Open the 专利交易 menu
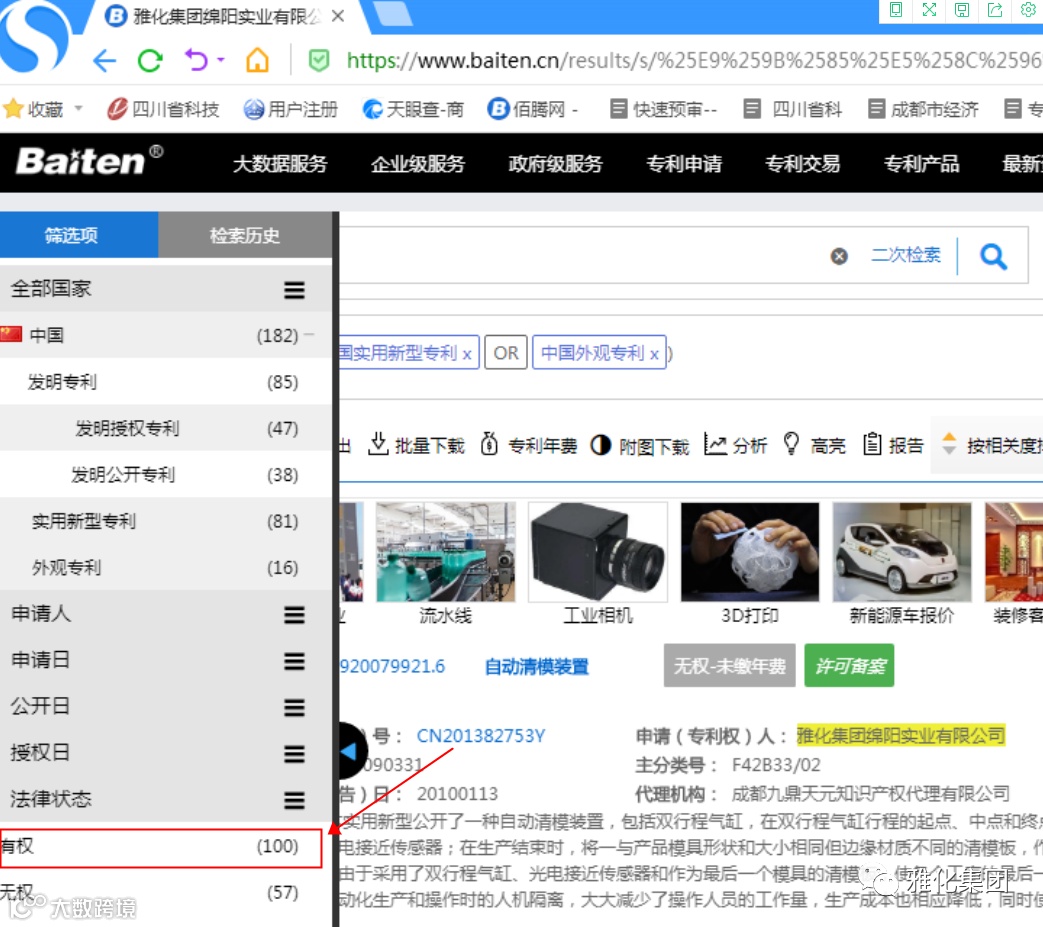This screenshot has height=927, width=1043. coord(802,164)
